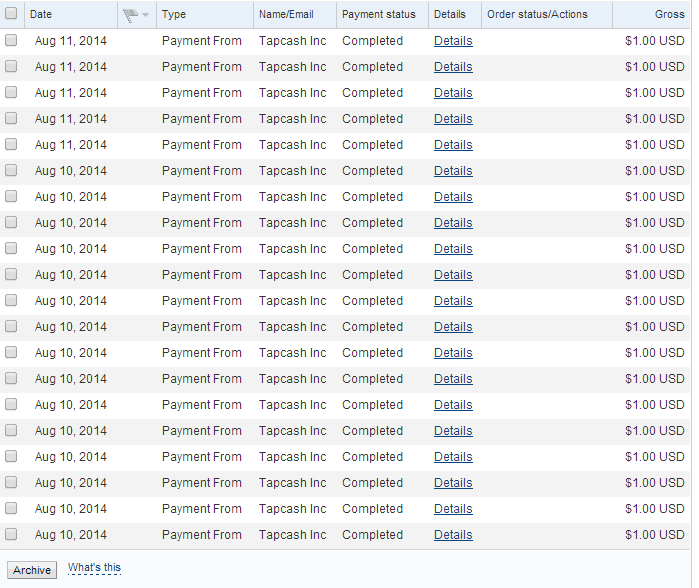Click the Gross column header
This screenshot has height=588, width=699.
(669, 14)
